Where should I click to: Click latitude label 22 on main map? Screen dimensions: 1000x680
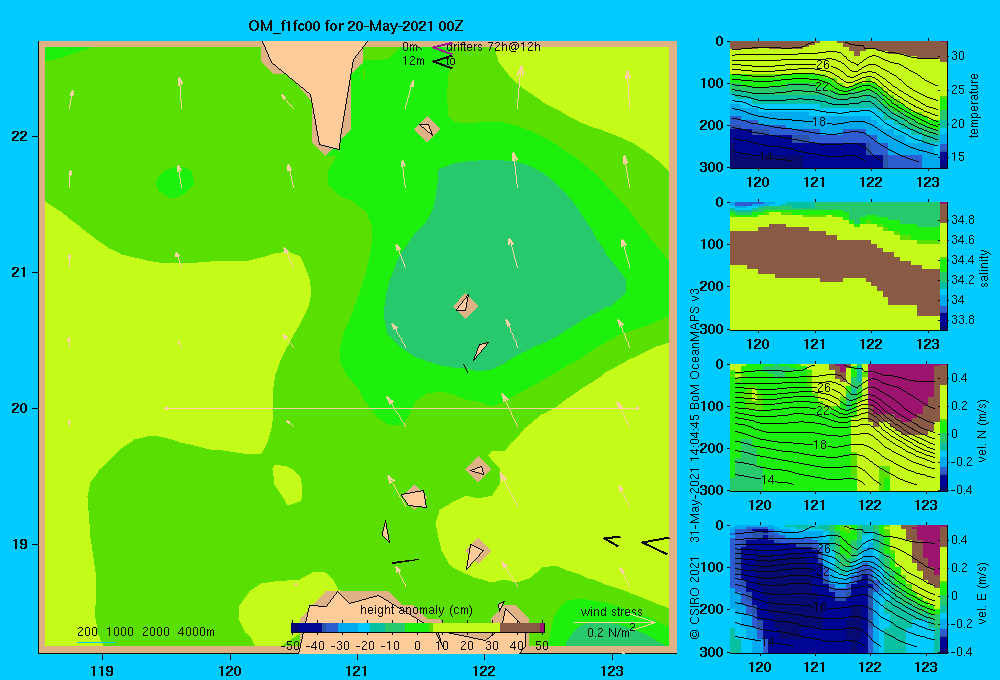tap(20, 136)
